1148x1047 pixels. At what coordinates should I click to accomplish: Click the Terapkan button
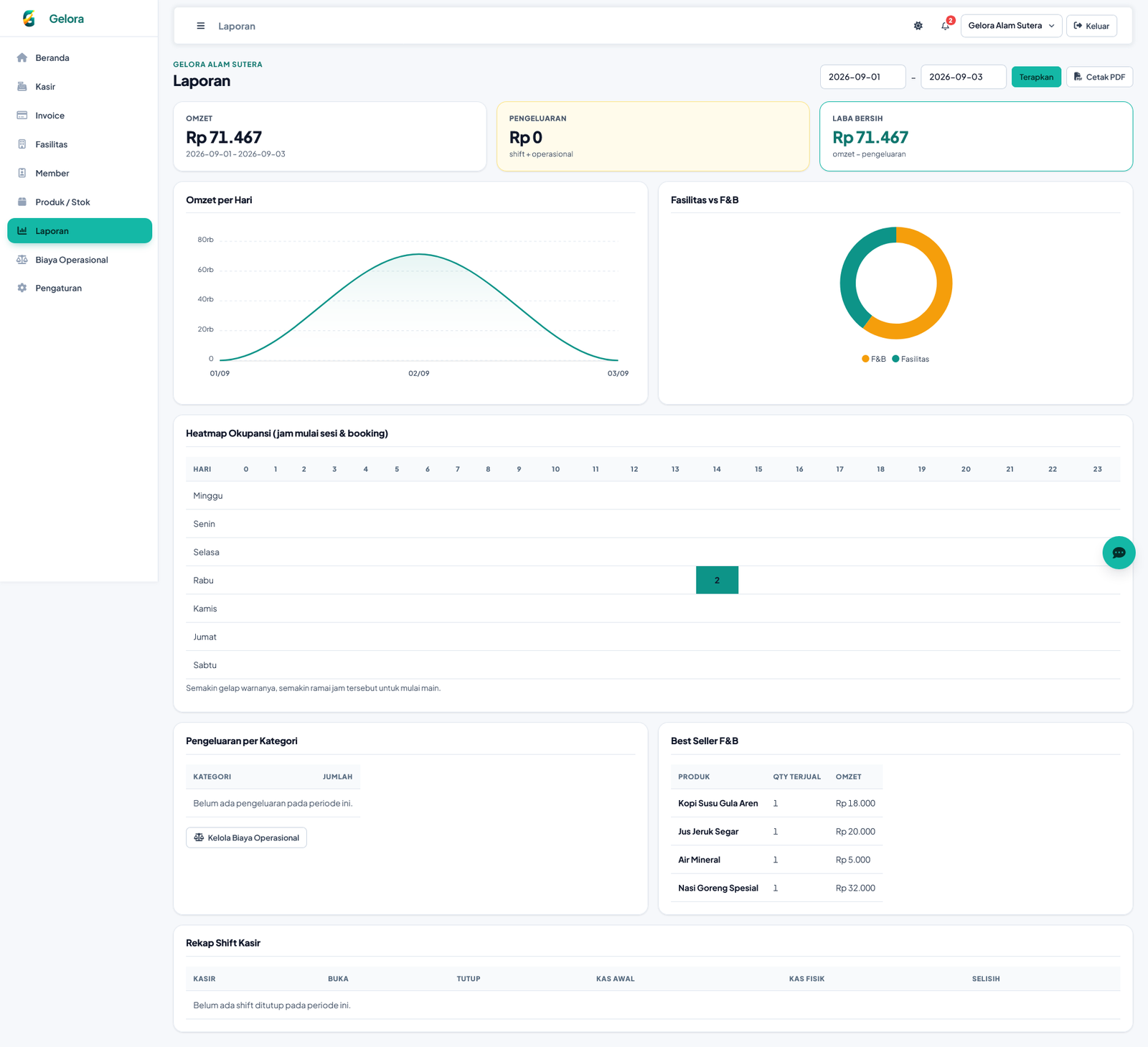coord(1036,77)
